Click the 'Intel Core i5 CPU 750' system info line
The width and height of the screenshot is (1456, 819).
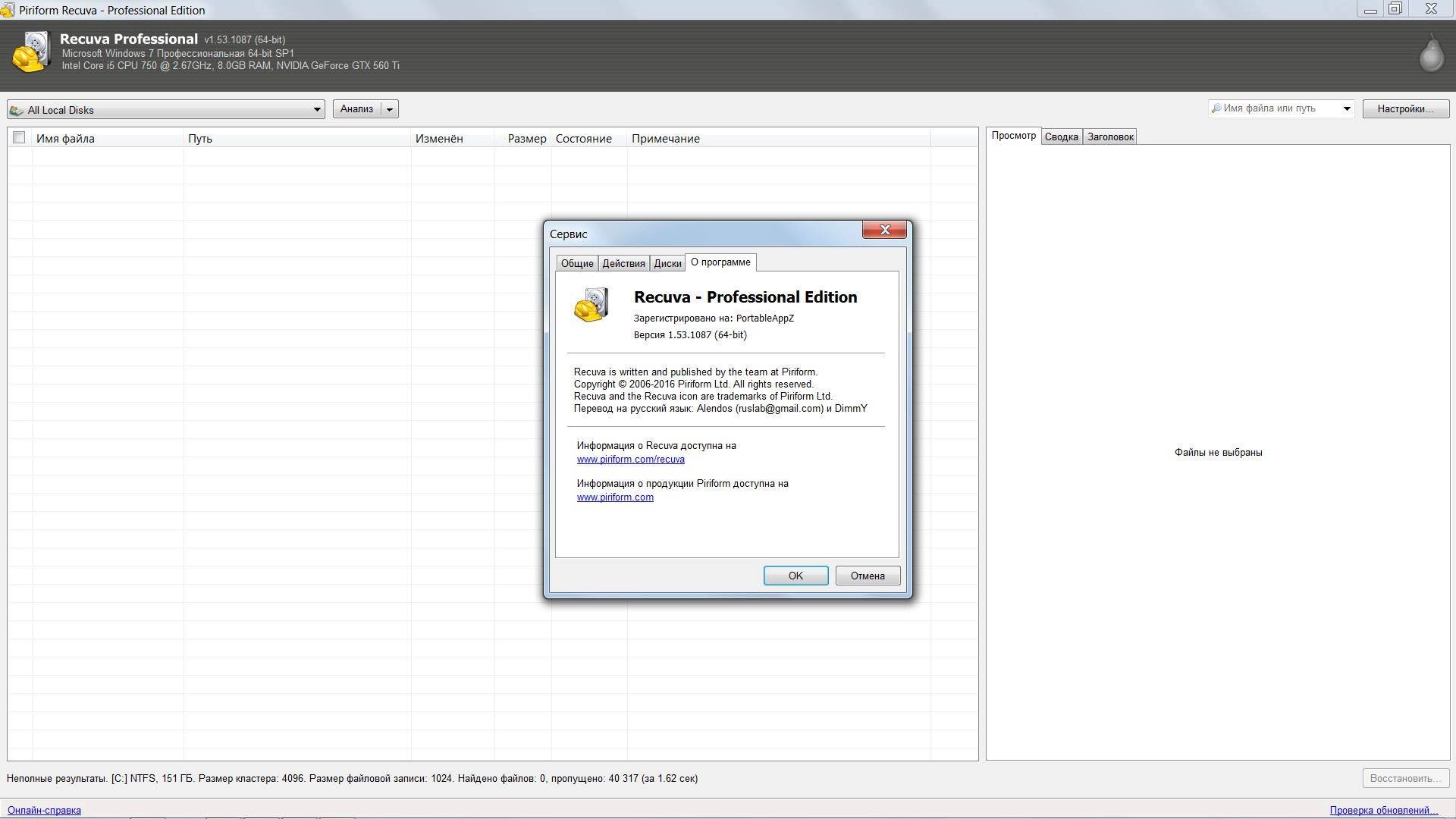click(231, 65)
